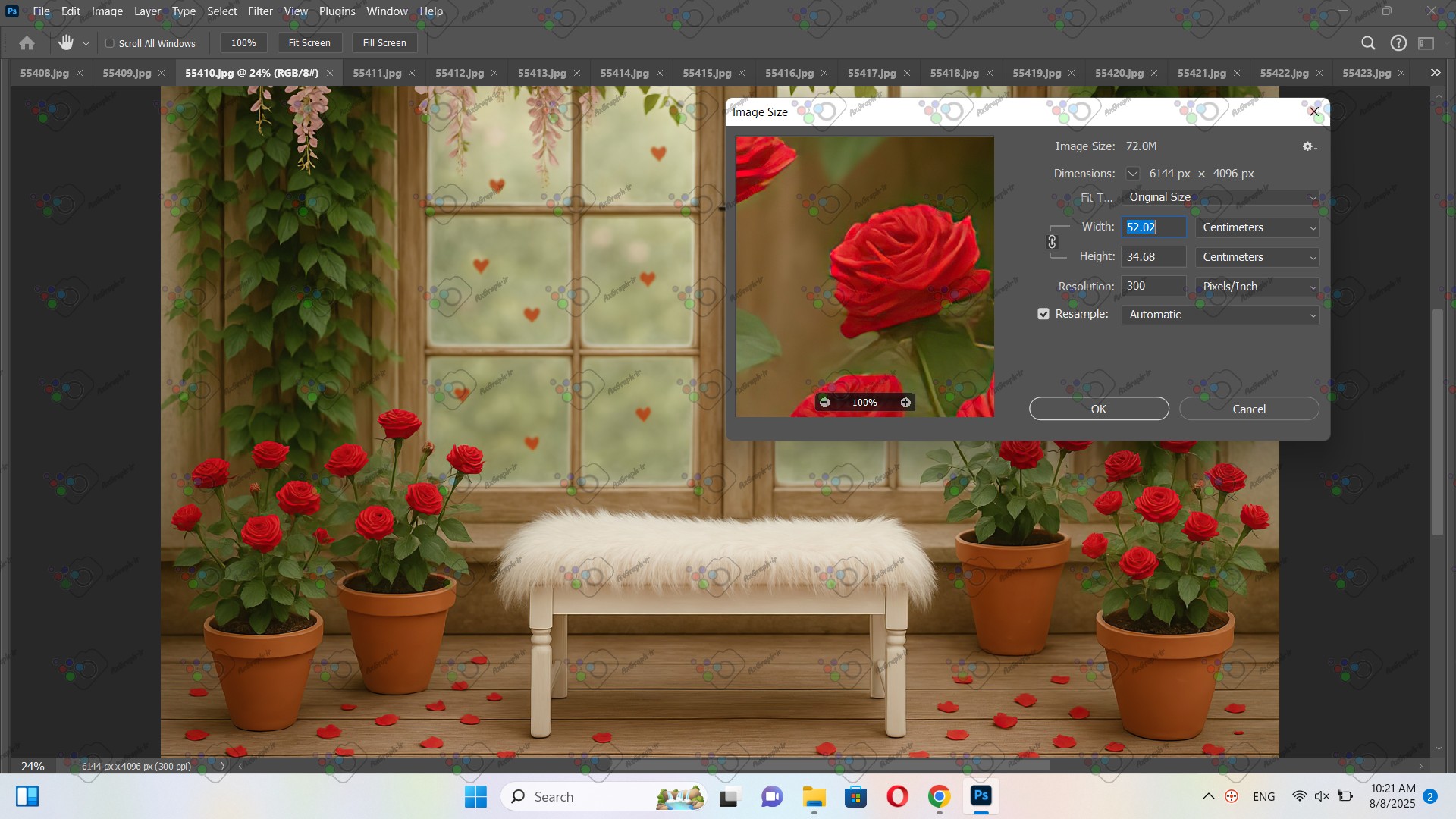Image resolution: width=1456 pixels, height=819 pixels.
Task: Toggle the constrain proportions chain link
Action: click(1052, 242)
